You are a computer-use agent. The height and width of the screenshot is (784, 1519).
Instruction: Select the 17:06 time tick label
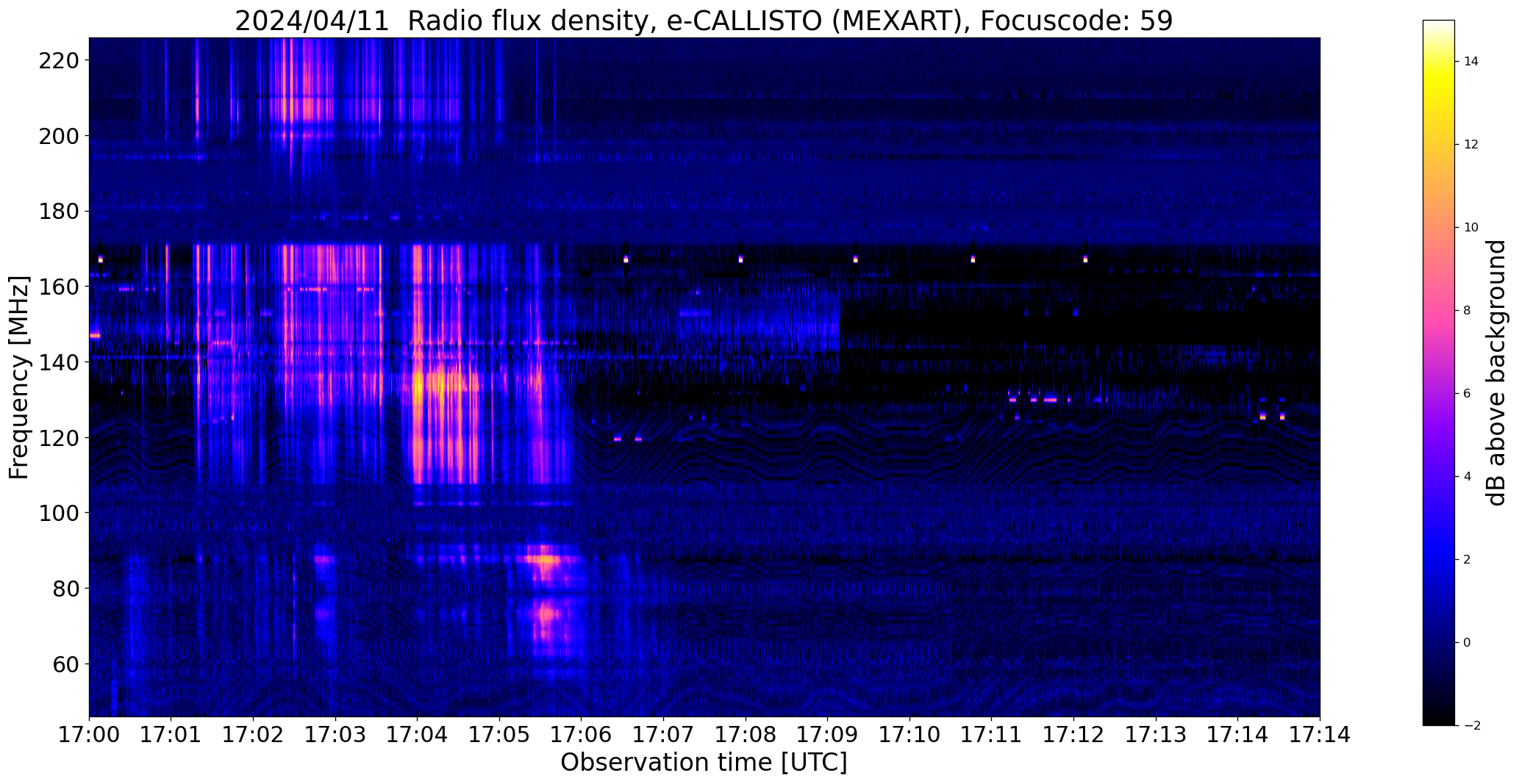click(x=582, y=736)
